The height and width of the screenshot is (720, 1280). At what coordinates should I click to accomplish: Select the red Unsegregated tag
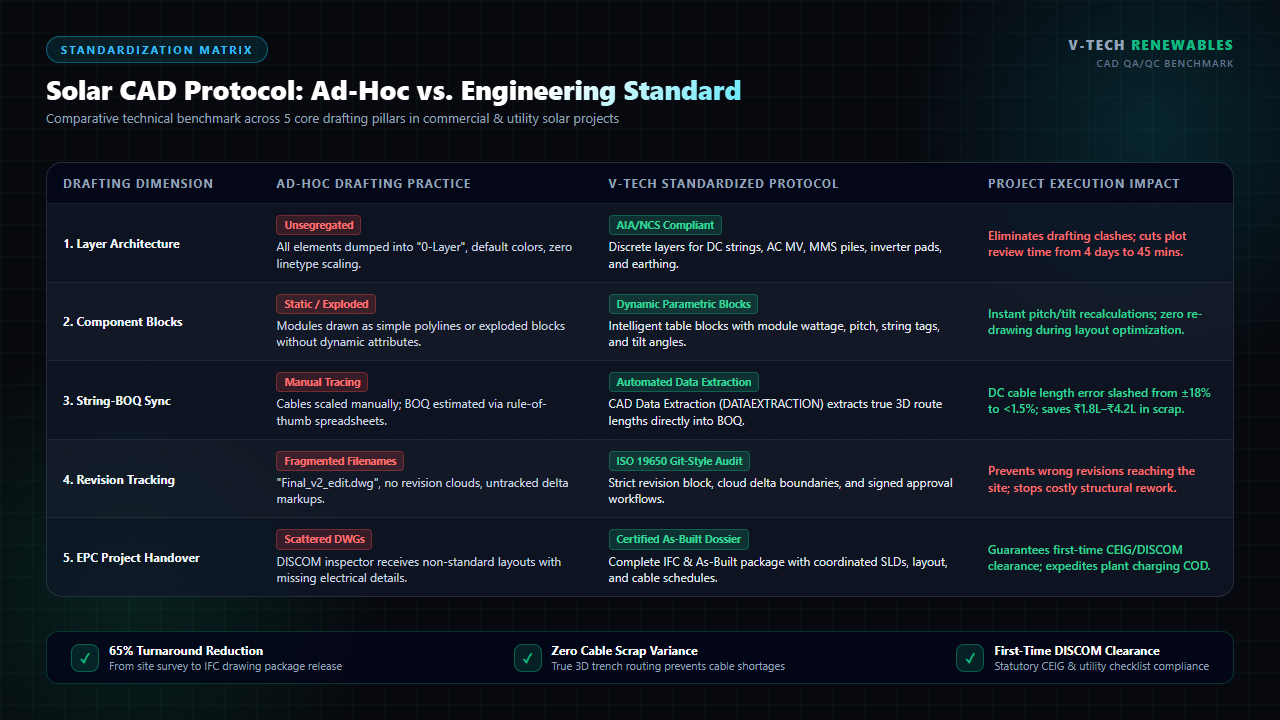tap(319, 225)
